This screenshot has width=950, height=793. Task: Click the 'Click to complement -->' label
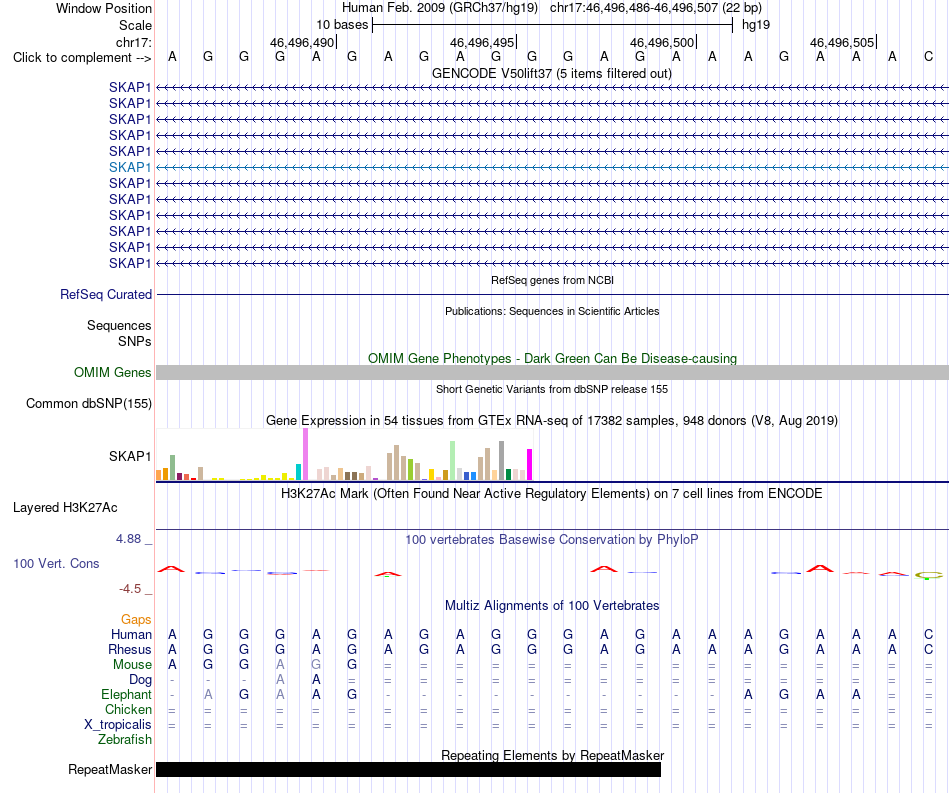pyautogui.click(x=82, y=58)
